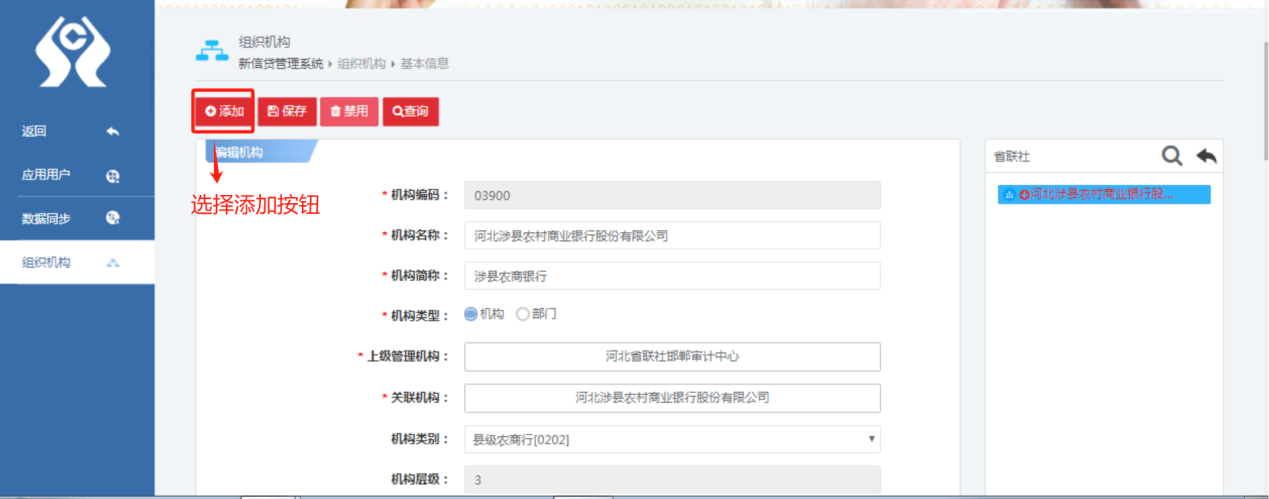Expand the 河北涉县农村商业银行 tree node
Image resolution: width=1269 pixels, height=499 pixels.
[x=1024, y=194]
